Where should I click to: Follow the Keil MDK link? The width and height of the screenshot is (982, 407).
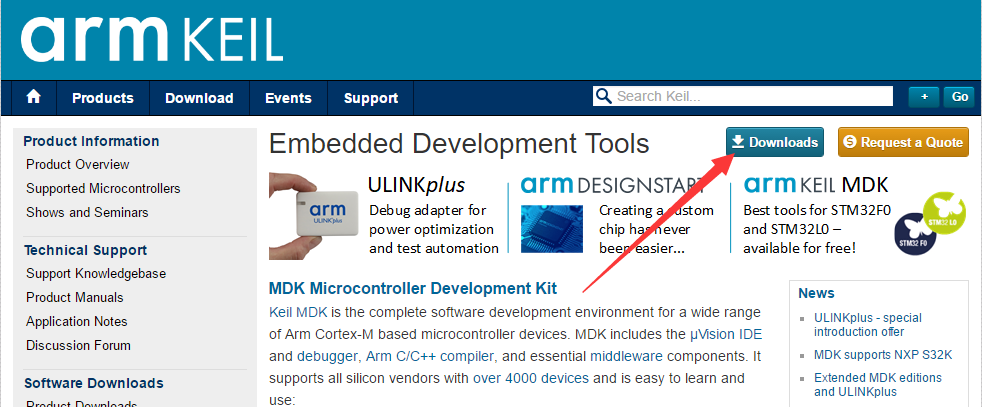point(298,312)
